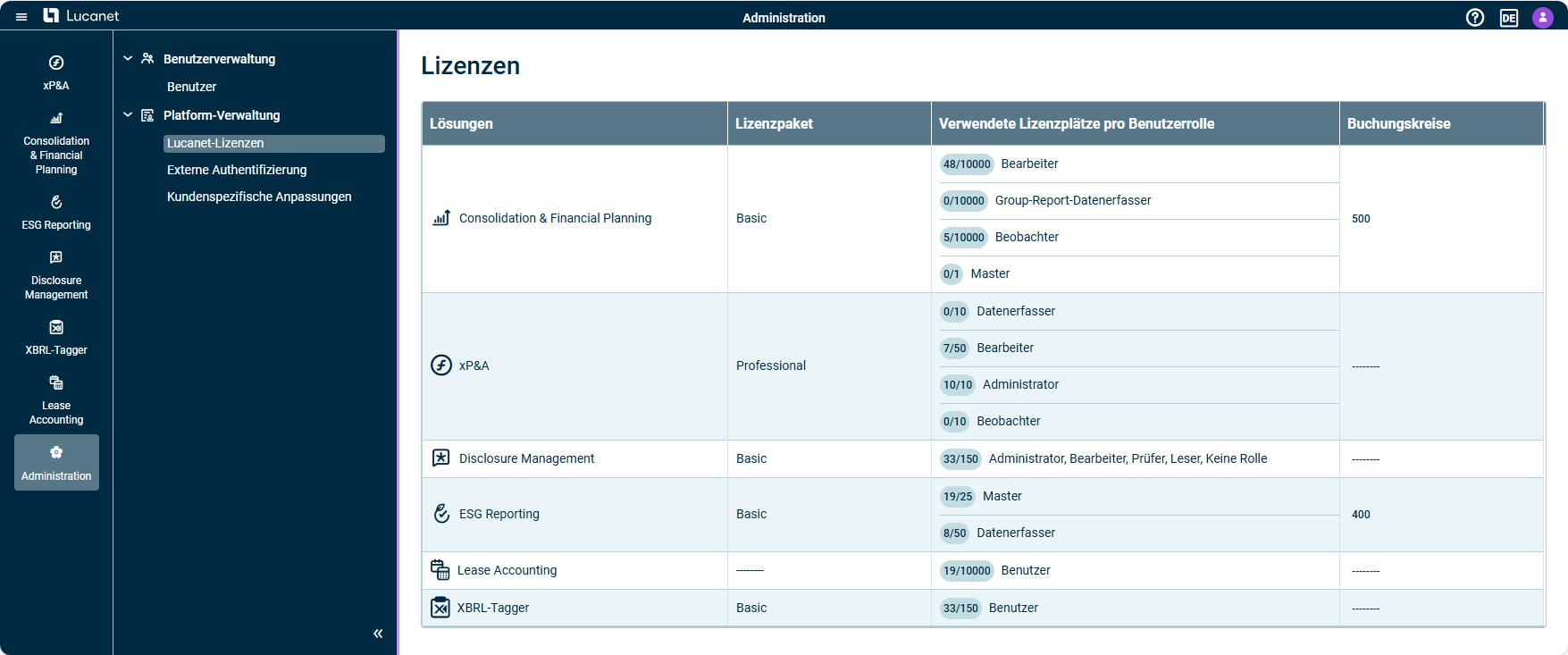
Task: Switch language via DE icon
Action: coord(1509,18)
